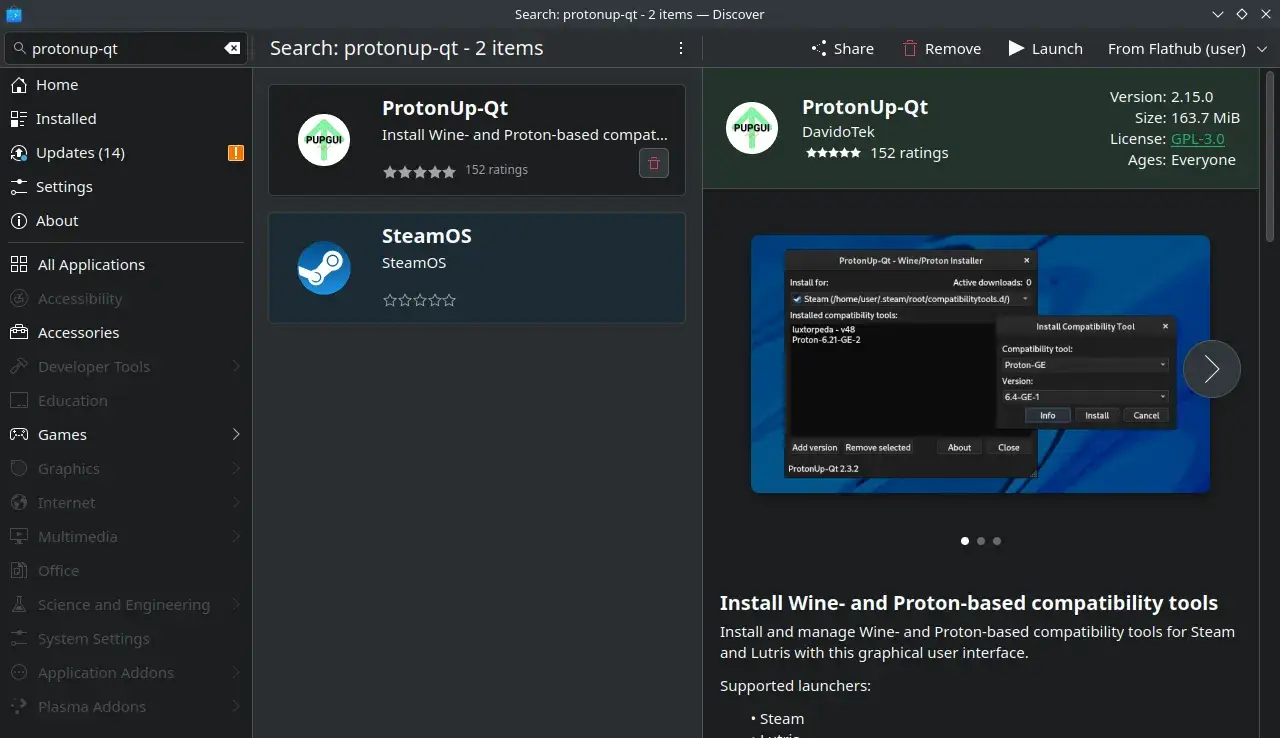Select Developer Tools category
1280x738 pixels.
click(x=126, y=367)
